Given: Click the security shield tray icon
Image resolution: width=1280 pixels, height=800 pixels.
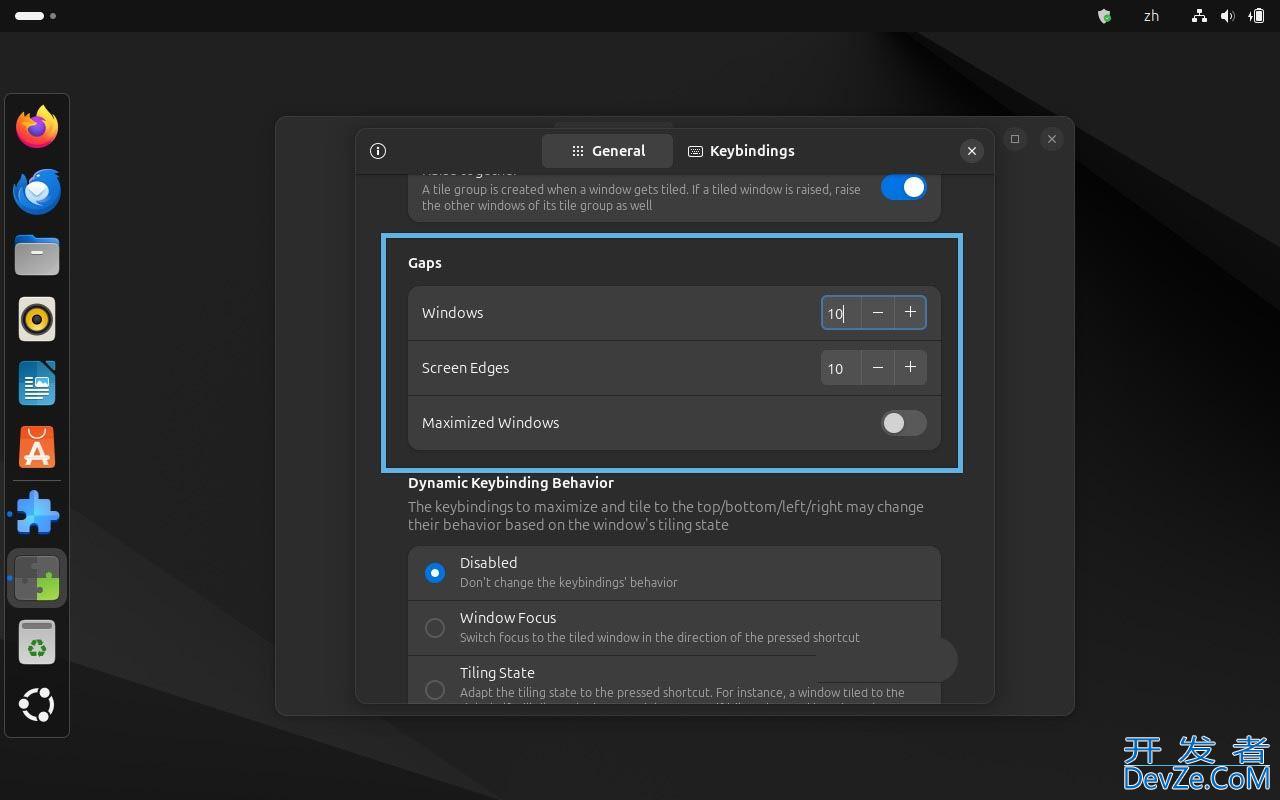Looking at the screenshot, I should coord(1105,16).
